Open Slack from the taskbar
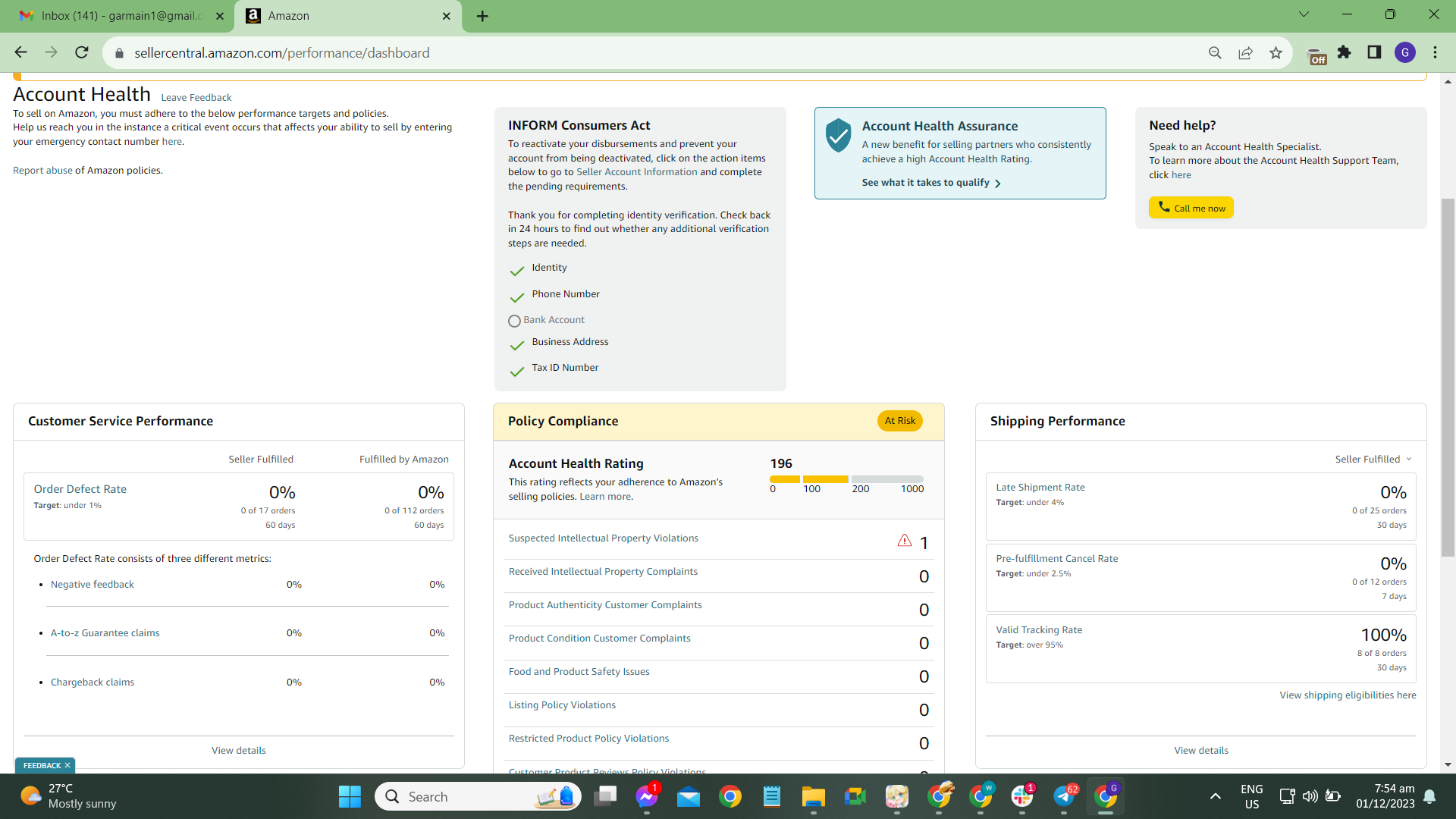 (x=1022, y=796)
